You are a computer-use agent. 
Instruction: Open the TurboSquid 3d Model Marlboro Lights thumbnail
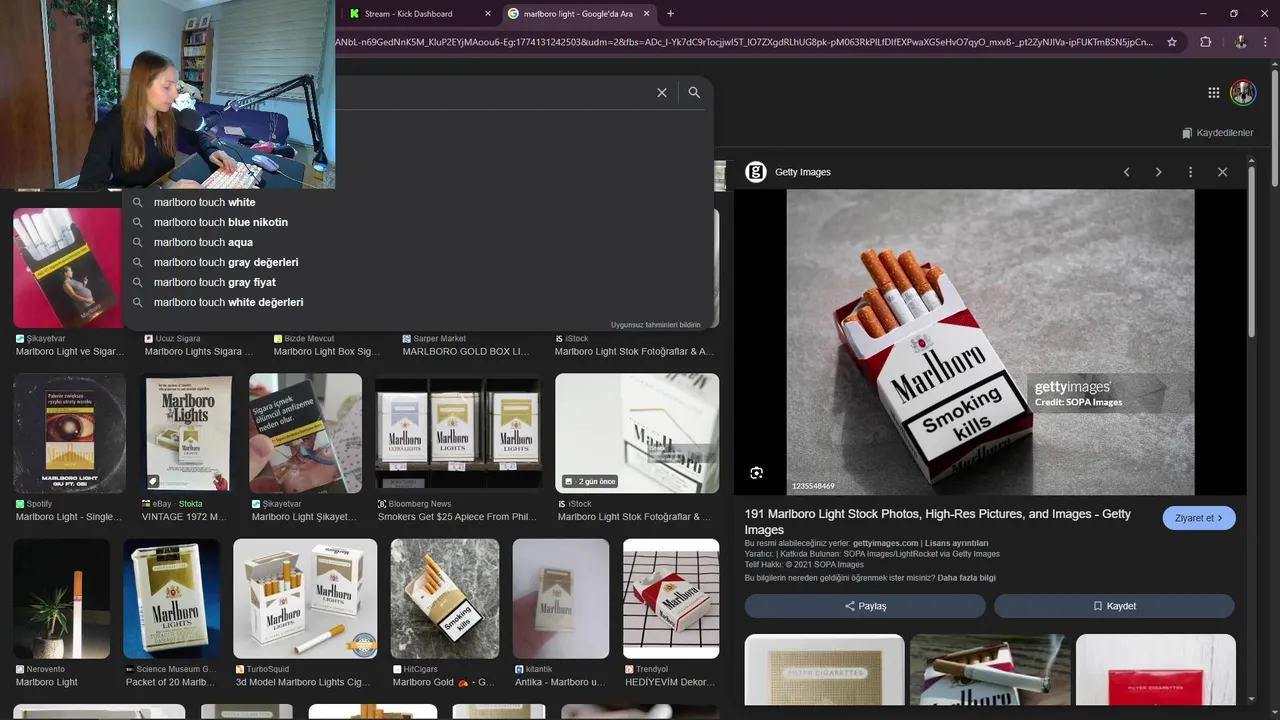(x=305, y=598)
